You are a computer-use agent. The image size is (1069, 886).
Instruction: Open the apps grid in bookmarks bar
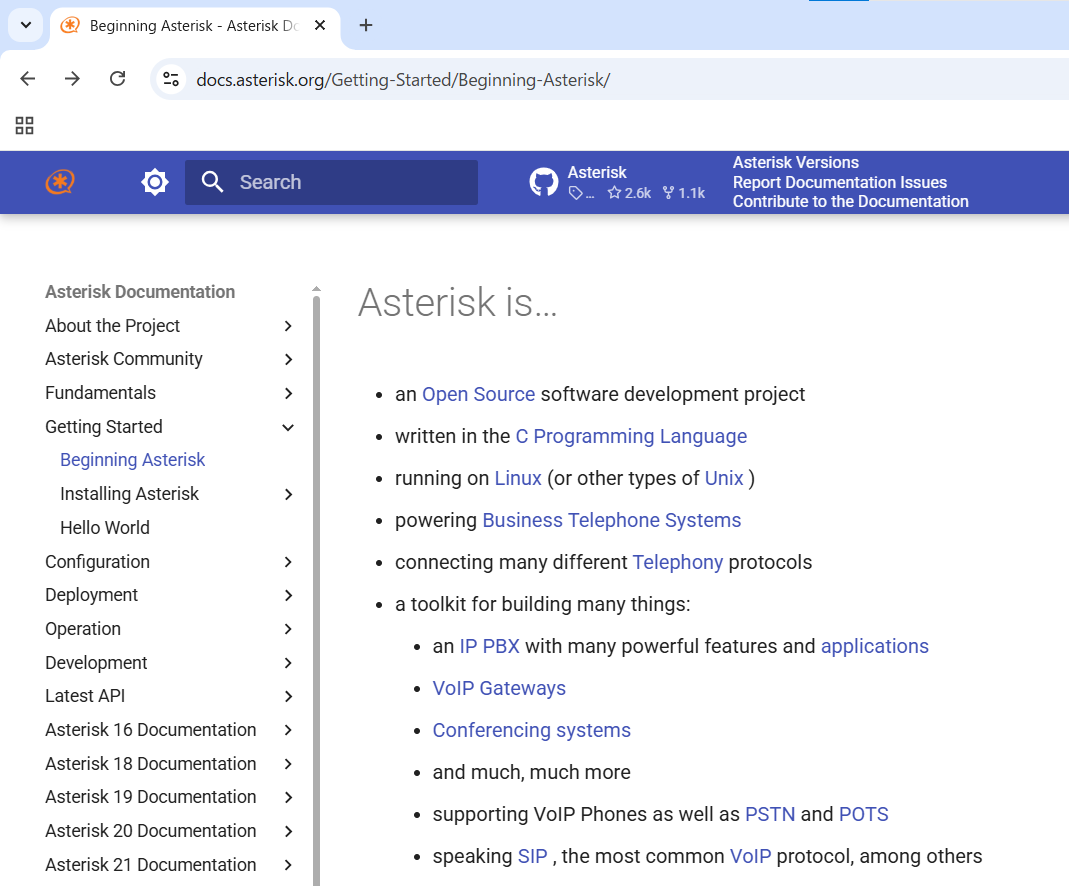[x=25, y=125]
